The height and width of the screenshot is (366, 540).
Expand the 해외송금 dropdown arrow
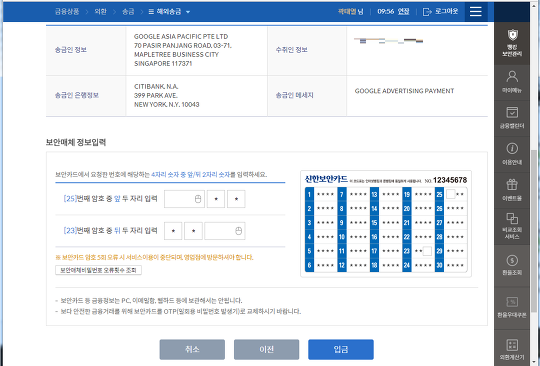pyautogui.click(x=188, y=12)
